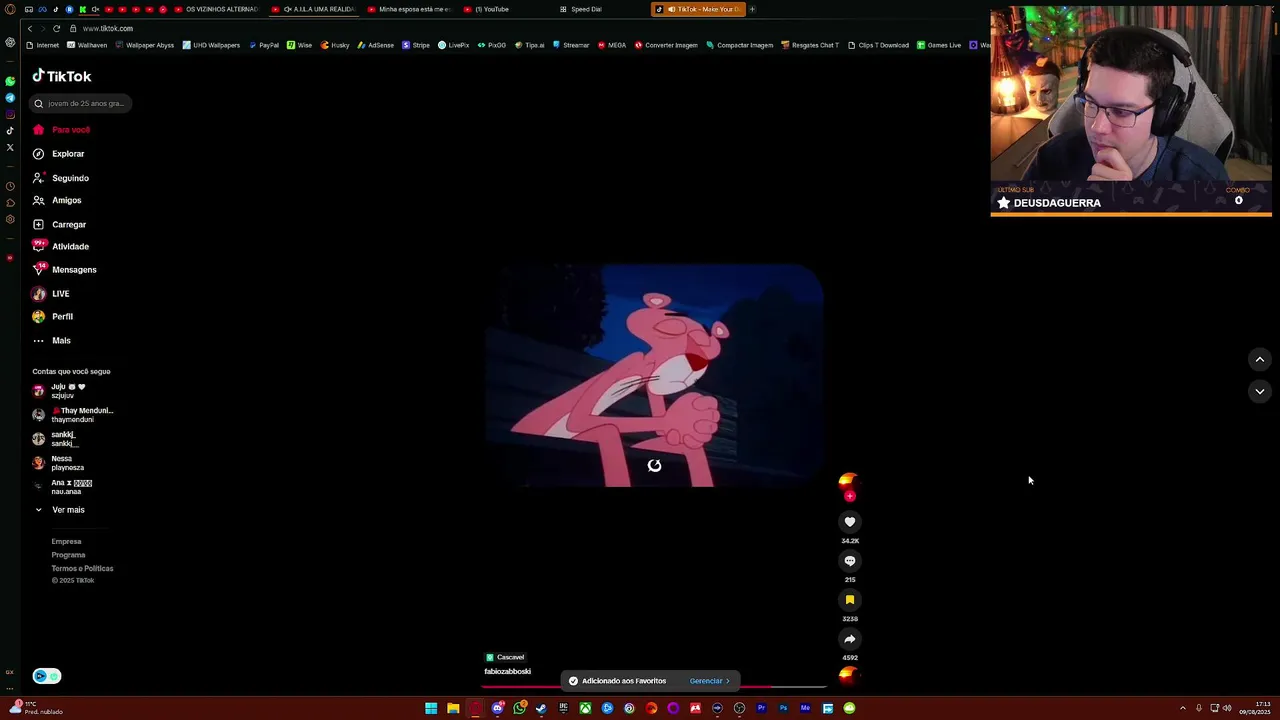The height and width of the screenshot is (720, 1280).
Task: Open Mensagens inbox
Action: tap(64, 270)
